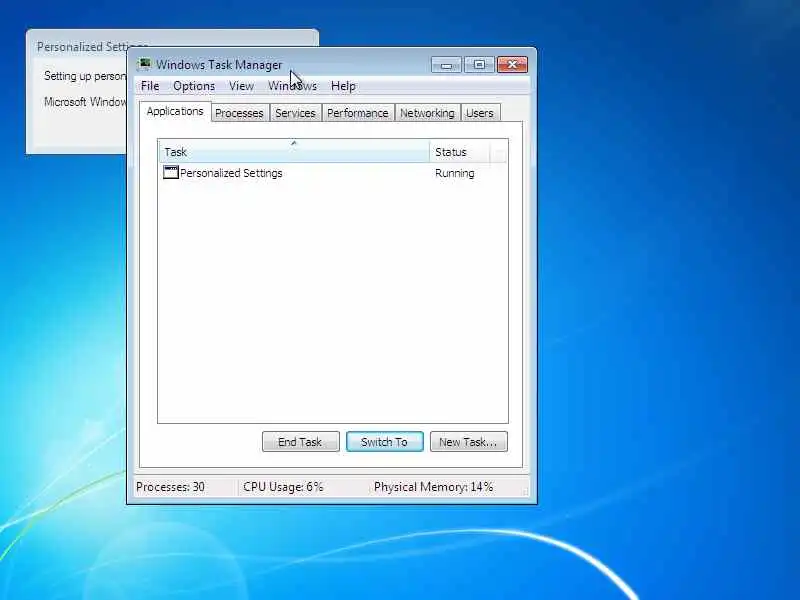This screenshot has width=800, height=600.
Task: Switch to the Services tab
Action: 295,113
